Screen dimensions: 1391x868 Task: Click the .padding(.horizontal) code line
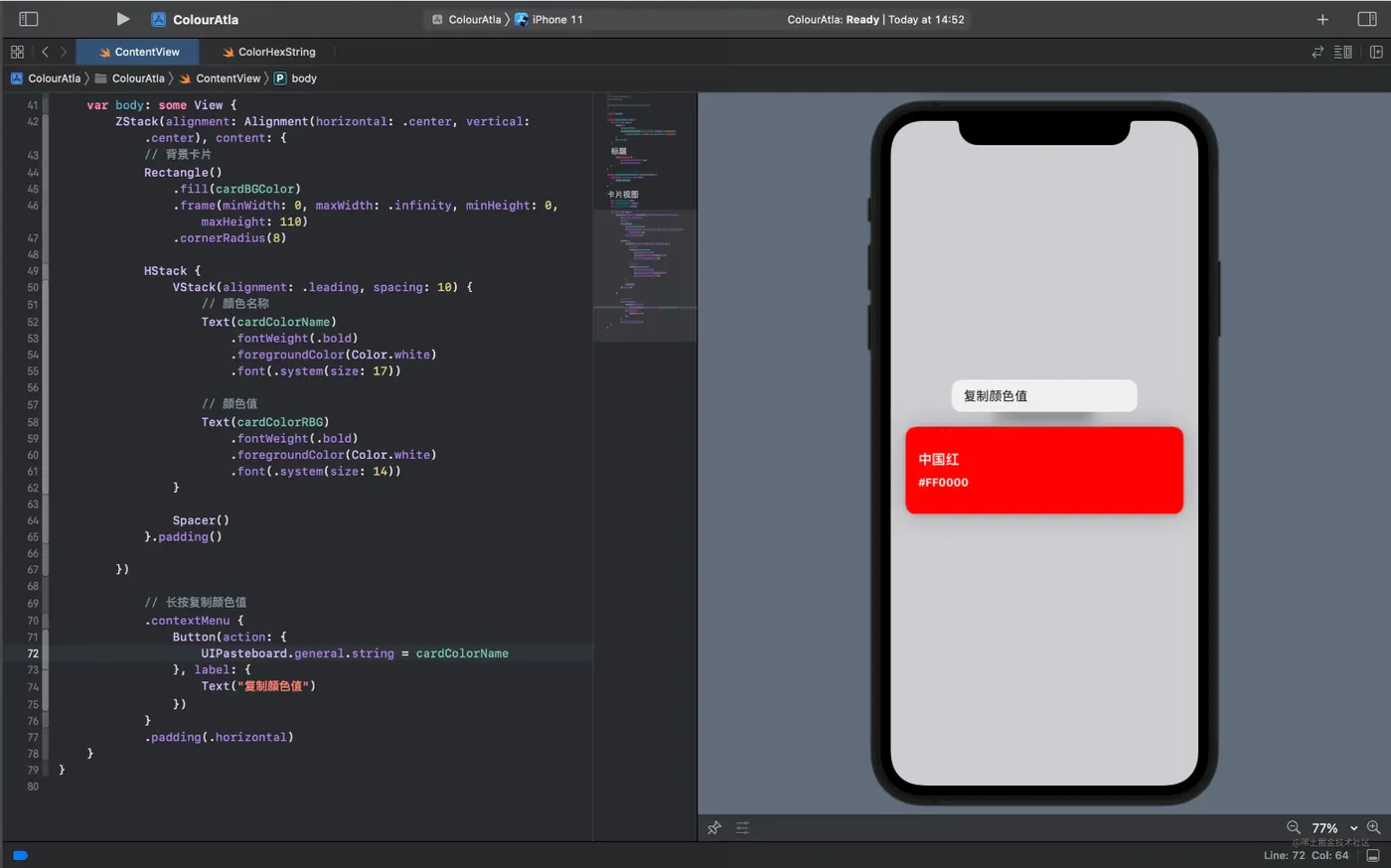pos(219,737)
